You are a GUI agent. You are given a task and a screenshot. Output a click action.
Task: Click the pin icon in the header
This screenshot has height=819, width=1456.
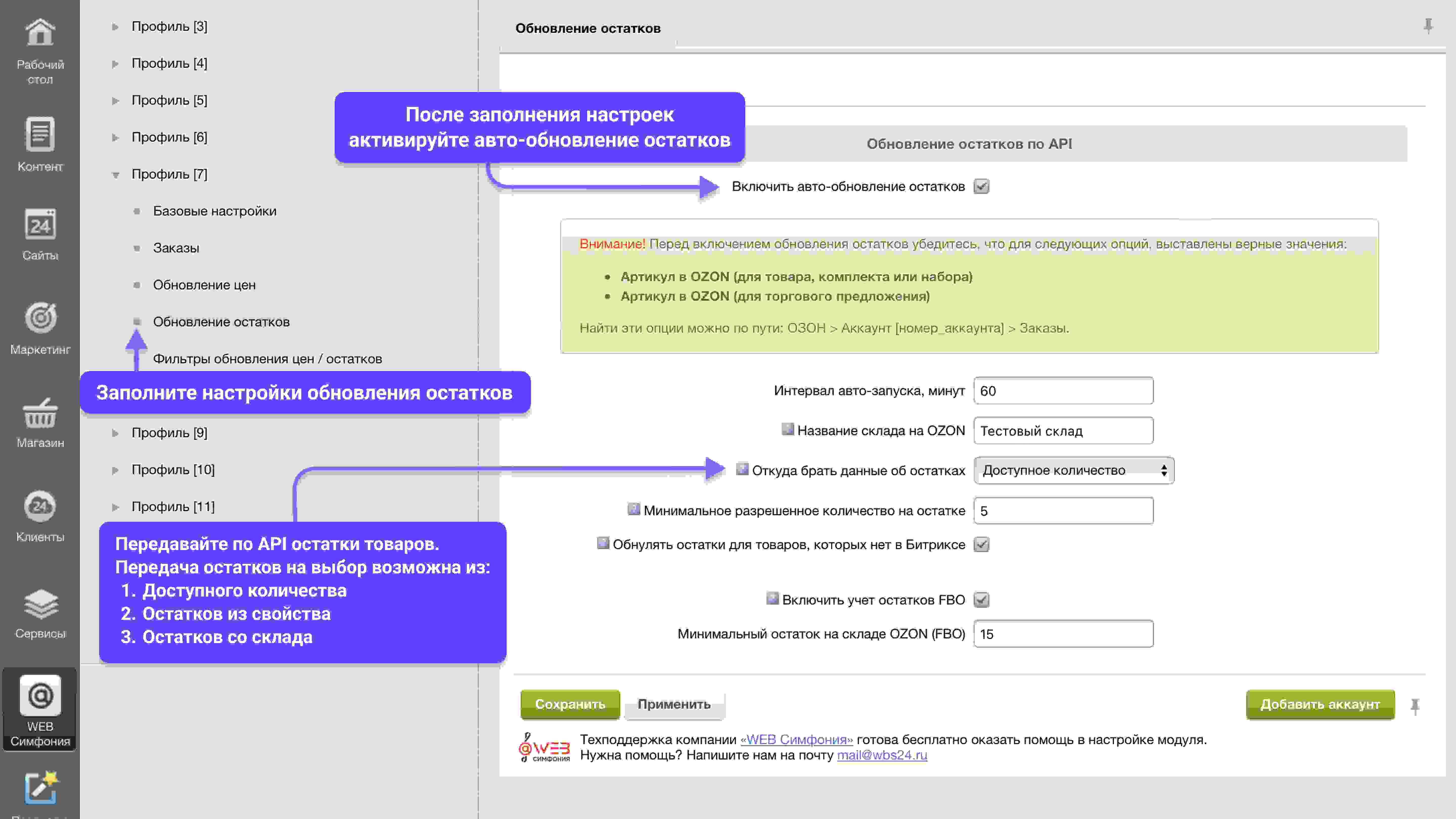(1428, 26)
